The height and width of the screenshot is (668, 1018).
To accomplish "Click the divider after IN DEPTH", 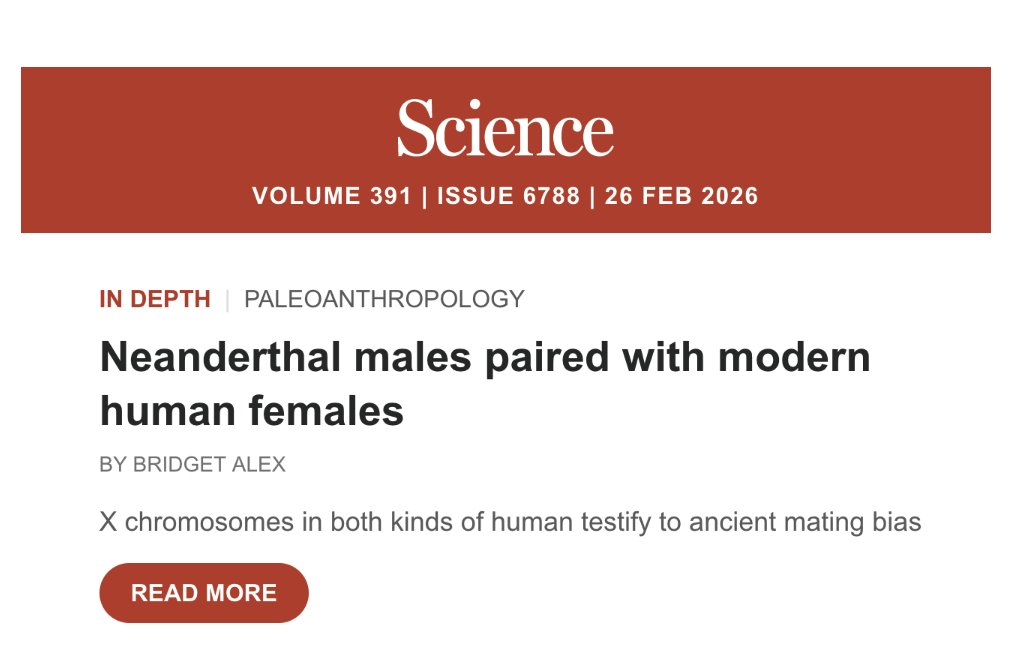I will coord(227,300).
